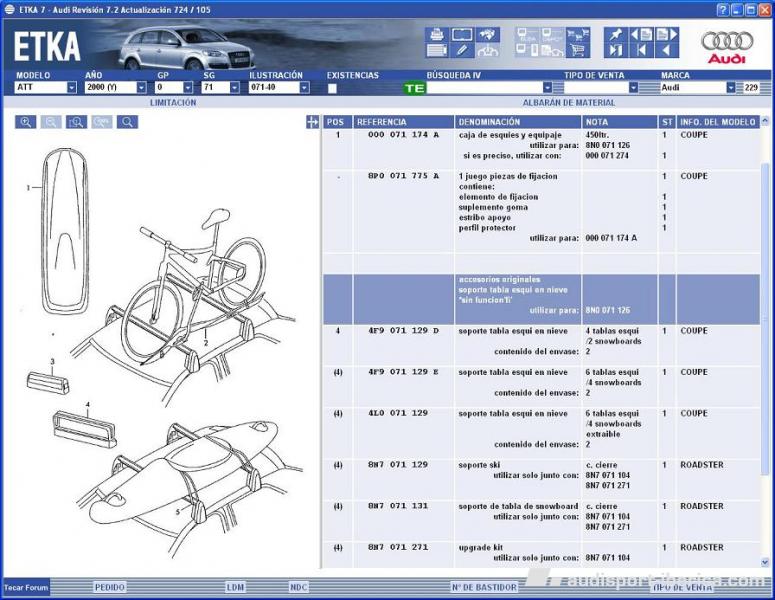The width and height of the screenshot is (775, 600).
Task: Expand the ILUSTRACIÓN dropdown
Action: [x=304, y=87]
